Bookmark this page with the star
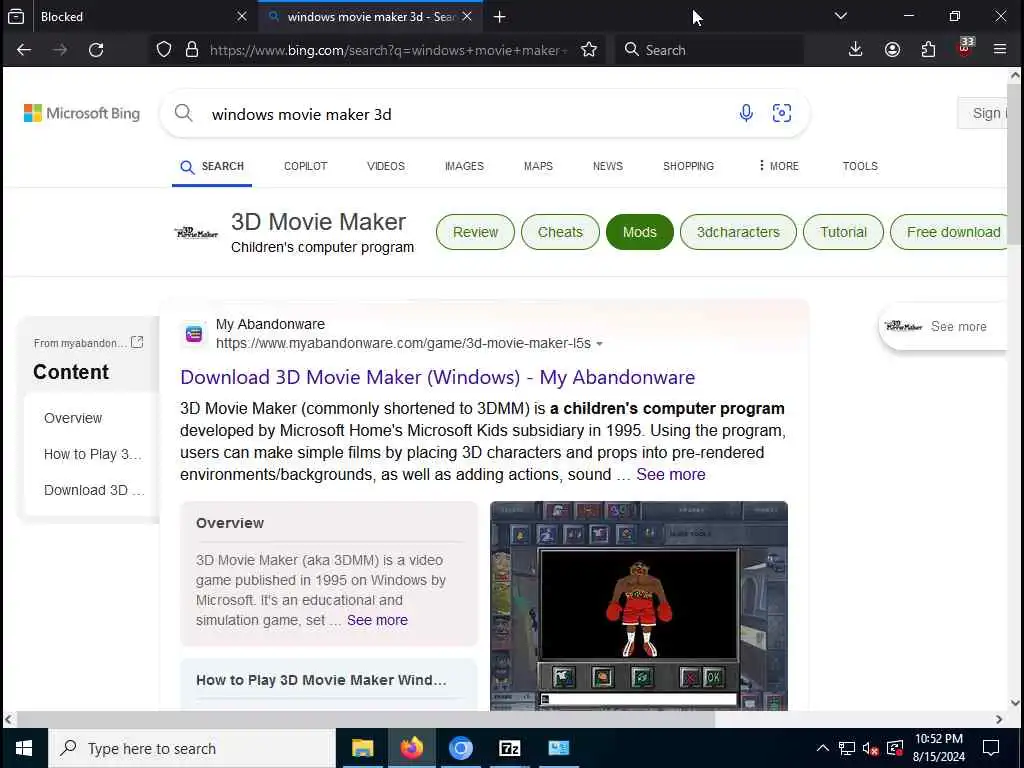 (x=588, y=50)
